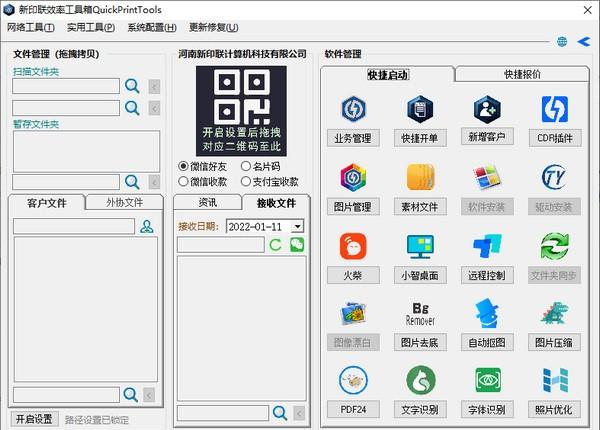
Task: Click the 2022-01-11 date value
Action: [255, 226]
